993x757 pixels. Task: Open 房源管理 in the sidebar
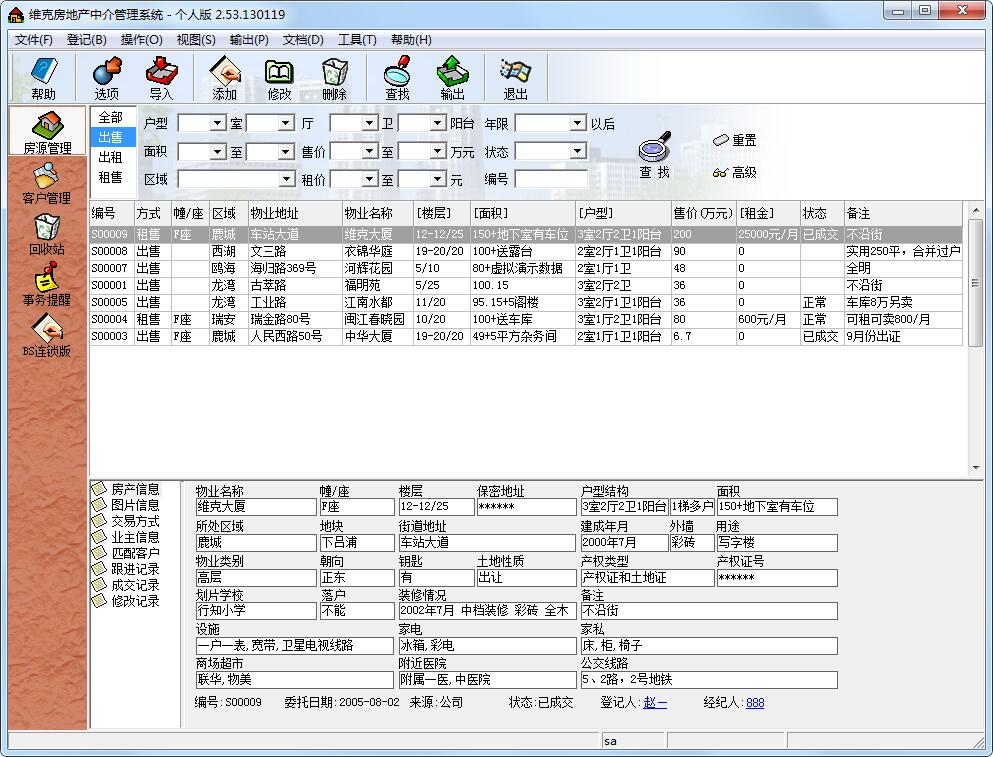[47, 131]
